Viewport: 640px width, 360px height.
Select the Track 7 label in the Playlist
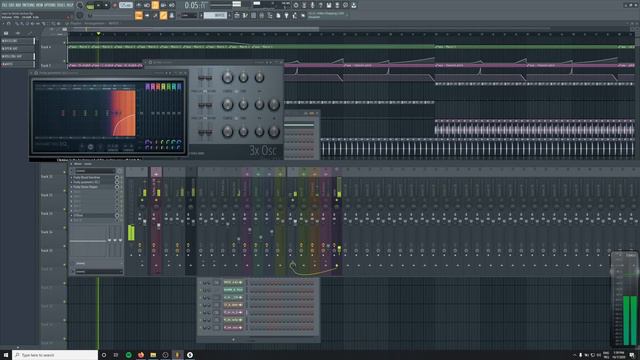click(x=46, y=65)
